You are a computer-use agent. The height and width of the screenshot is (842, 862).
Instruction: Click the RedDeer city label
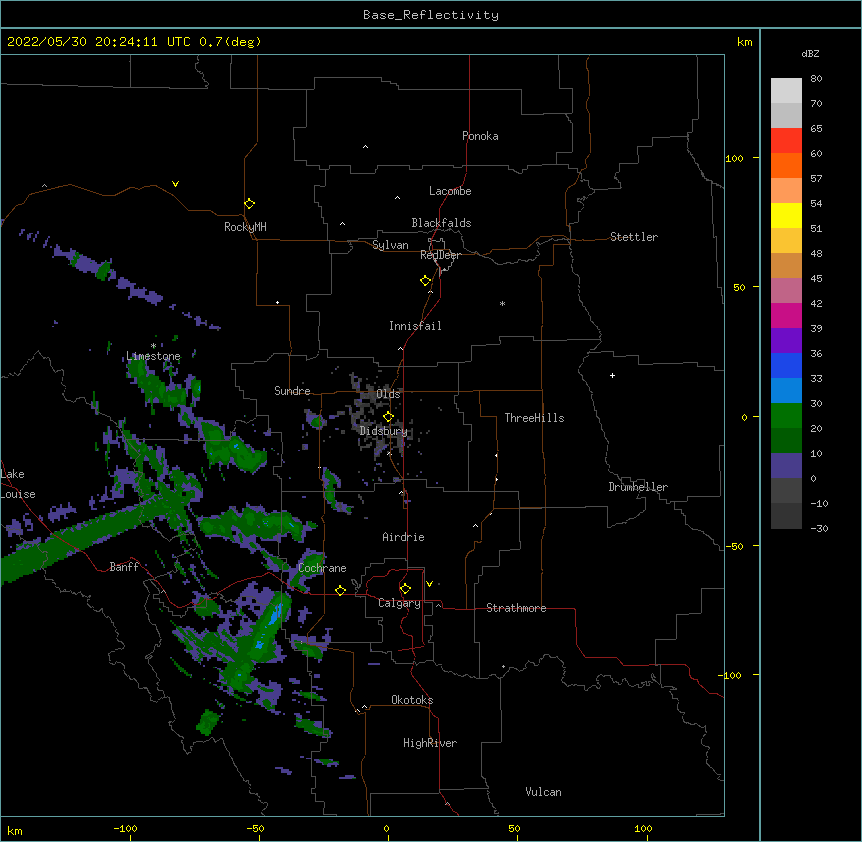point(440,255)
